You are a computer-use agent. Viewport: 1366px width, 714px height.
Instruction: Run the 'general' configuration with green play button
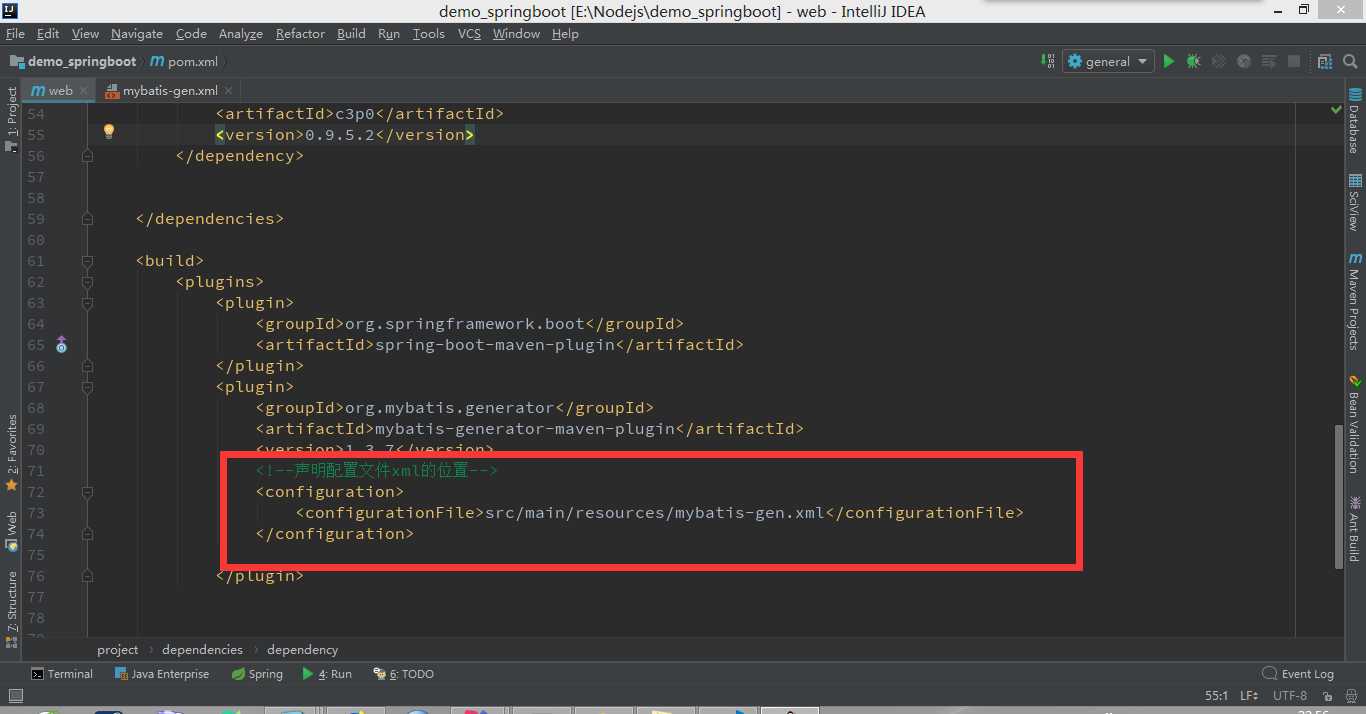pyautogui.click(x=1168, y=61)
